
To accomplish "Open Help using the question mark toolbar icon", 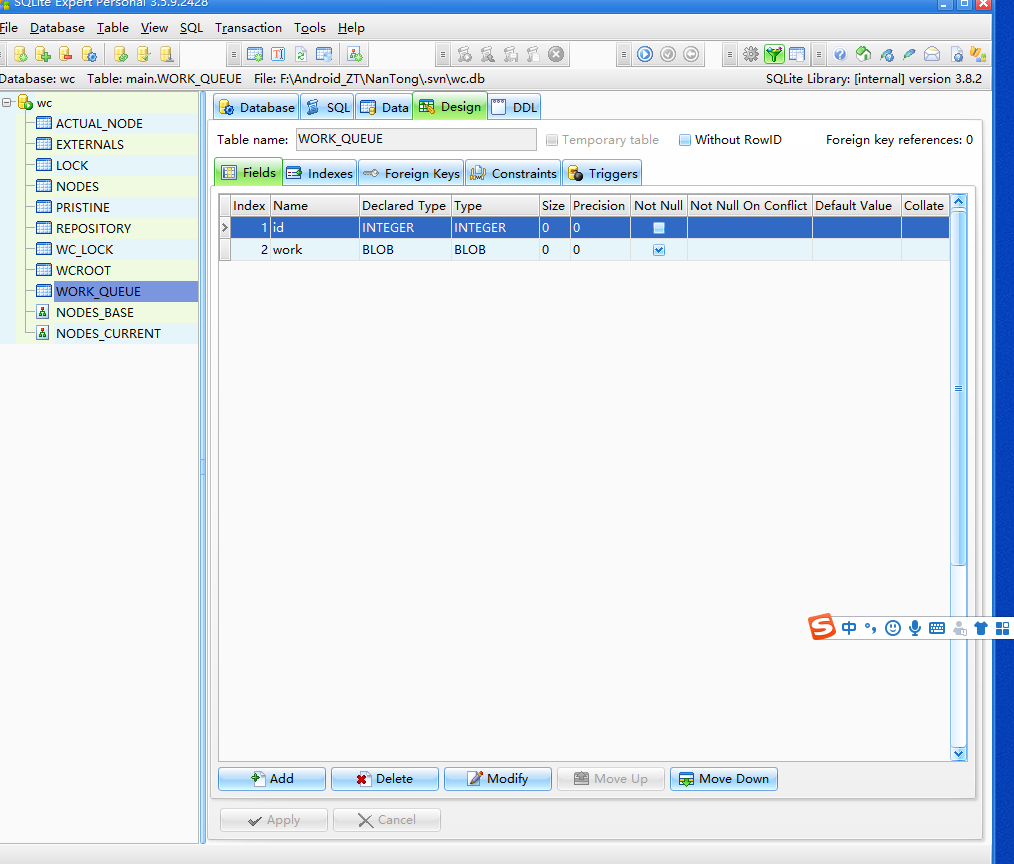I will coord(841,54).
